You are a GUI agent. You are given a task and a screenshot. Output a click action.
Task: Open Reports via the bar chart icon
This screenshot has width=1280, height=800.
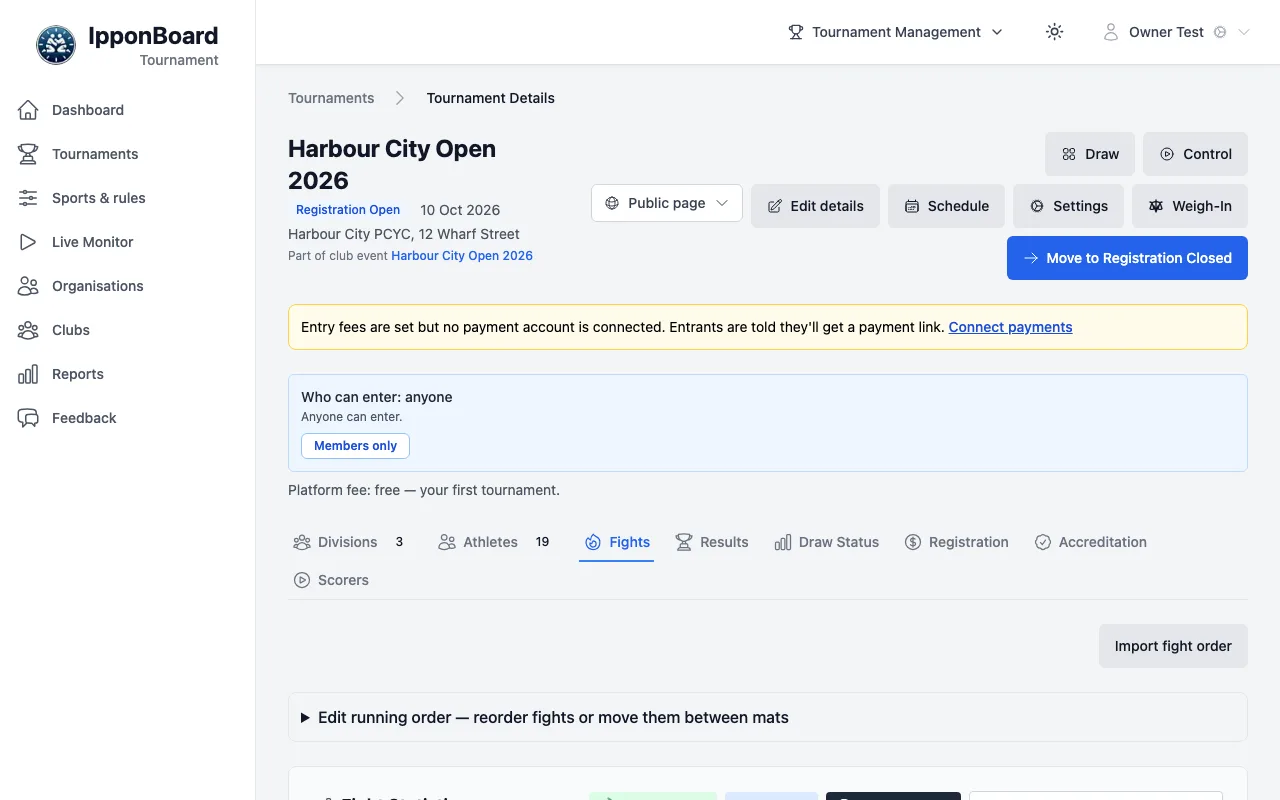tap(28, 374)
